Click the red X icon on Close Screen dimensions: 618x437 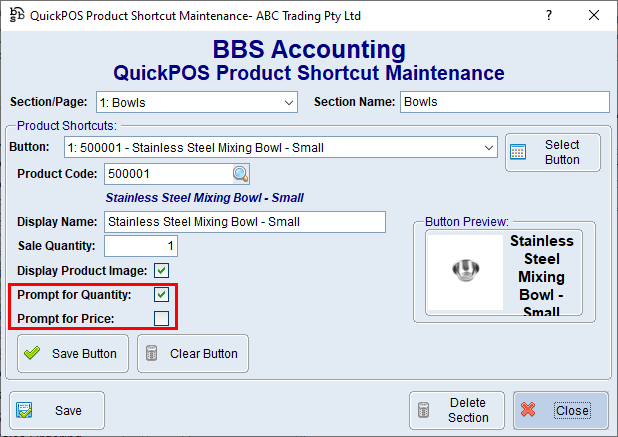(530, 410)
